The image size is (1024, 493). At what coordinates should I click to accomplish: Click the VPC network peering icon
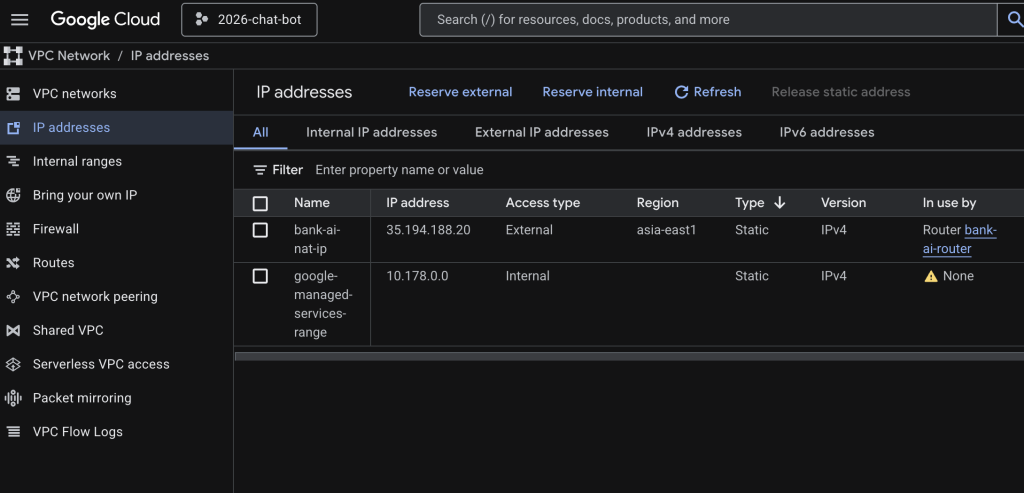(13, 296)
